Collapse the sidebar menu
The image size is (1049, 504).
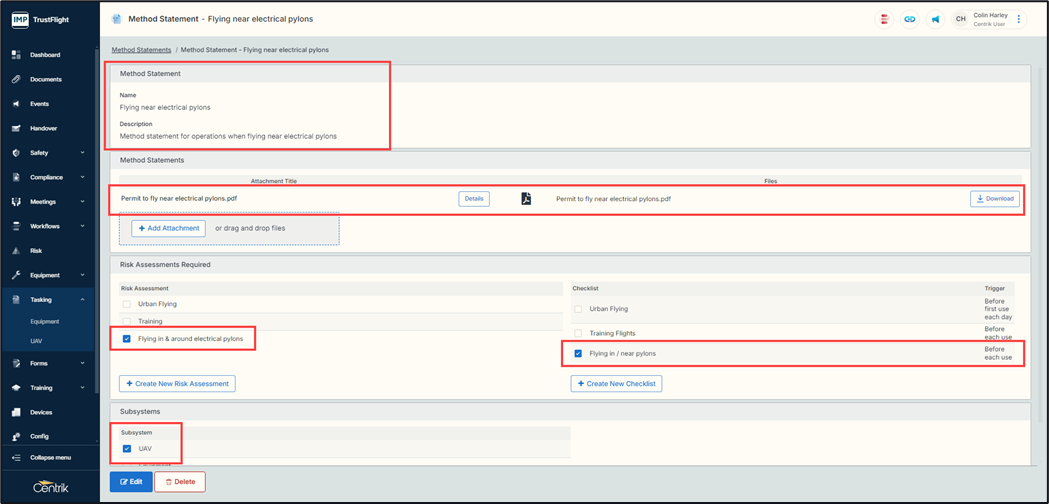tap(50, 458)
